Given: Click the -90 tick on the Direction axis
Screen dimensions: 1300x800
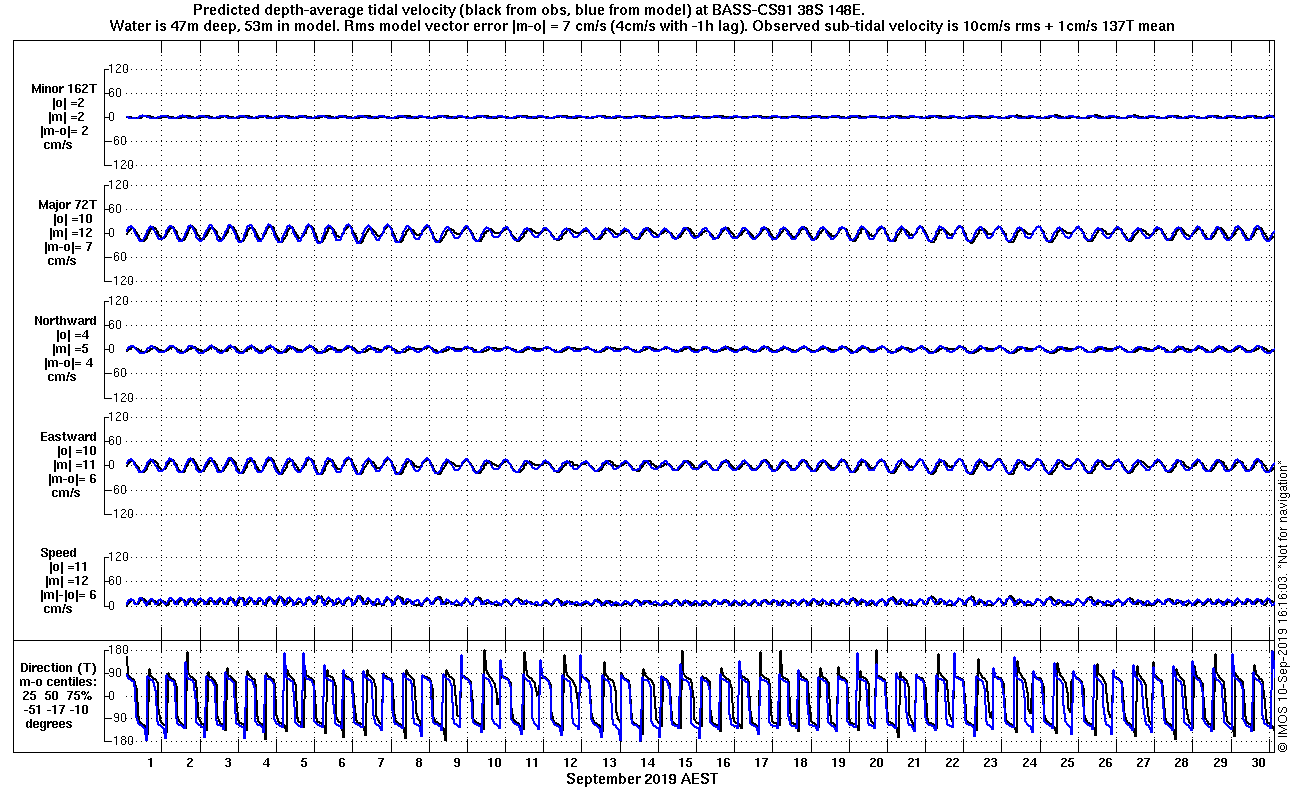Looking at the screenshot, I should click(115, 718).
